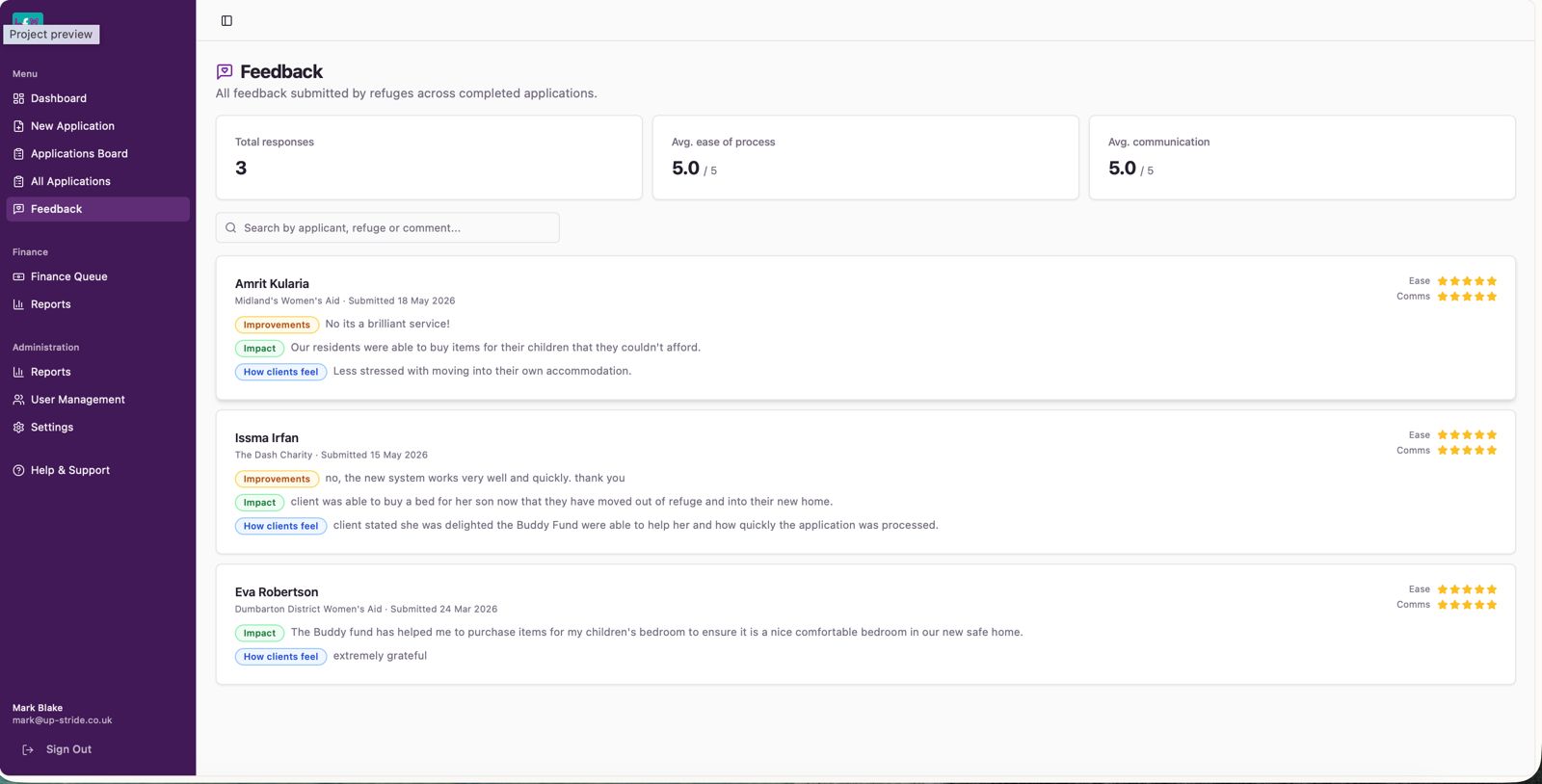Screen dimensions: 1542x784
Task: Click "extremely grateful" comment
Action: point(380,656)
